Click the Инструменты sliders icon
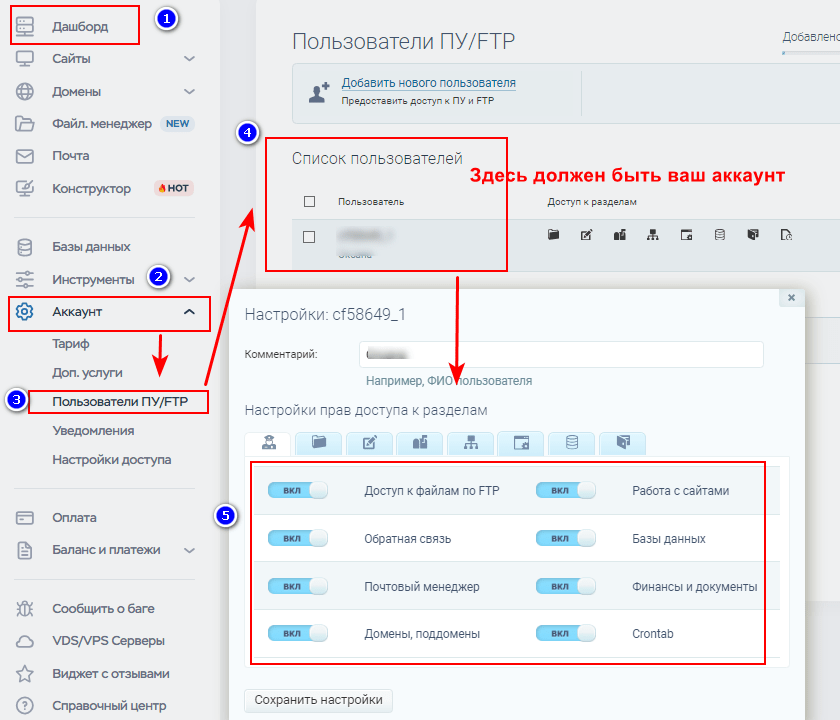Viewport: 840px width, 720px height. click(25, 280)
